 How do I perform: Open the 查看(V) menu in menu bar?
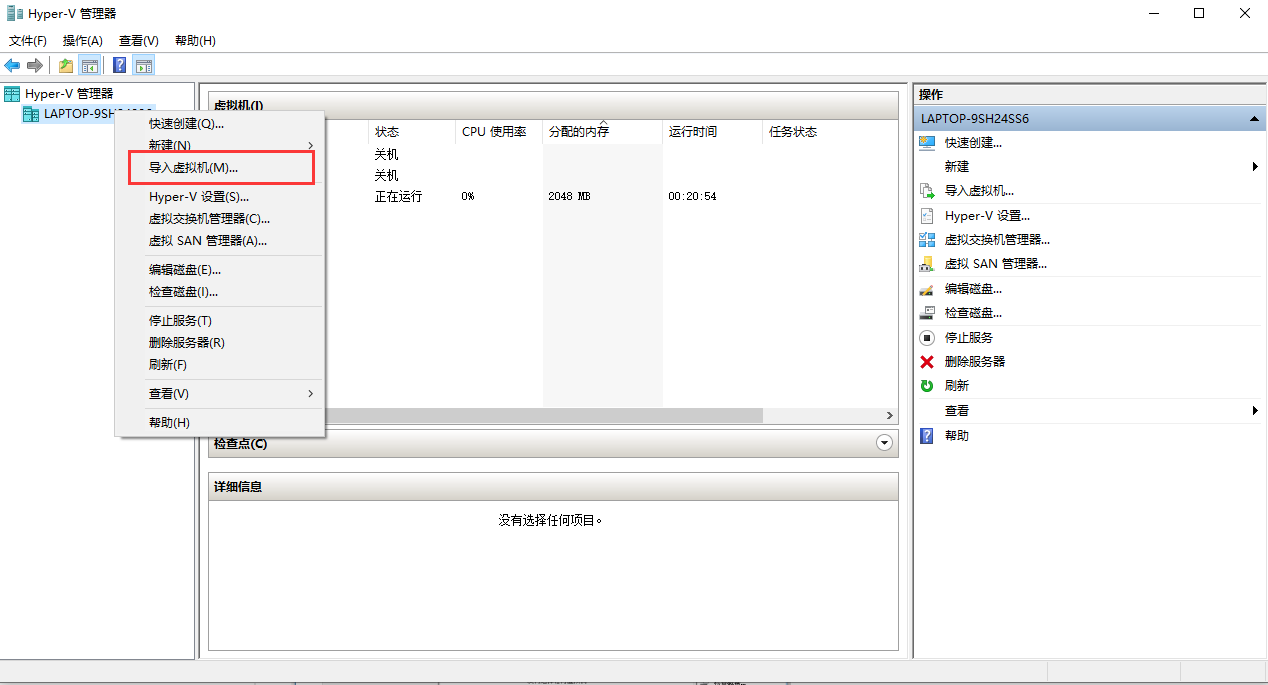(139, 41)
